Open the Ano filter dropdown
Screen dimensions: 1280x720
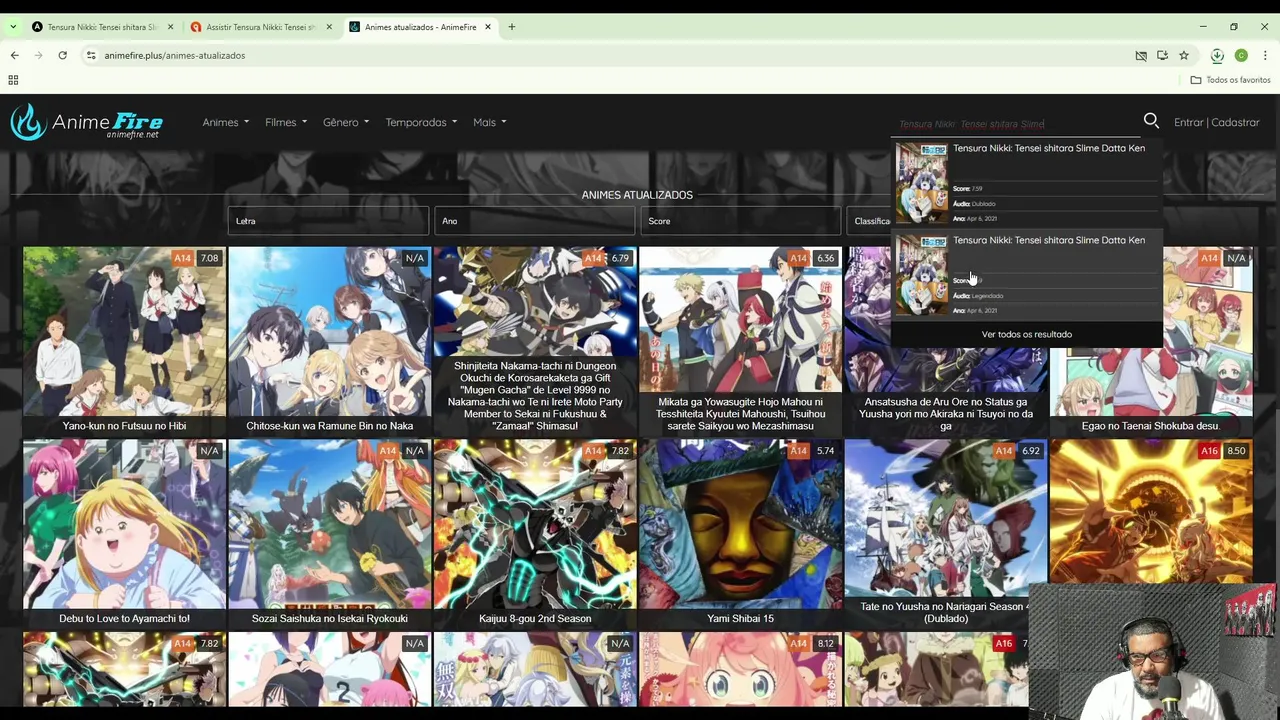534,221
